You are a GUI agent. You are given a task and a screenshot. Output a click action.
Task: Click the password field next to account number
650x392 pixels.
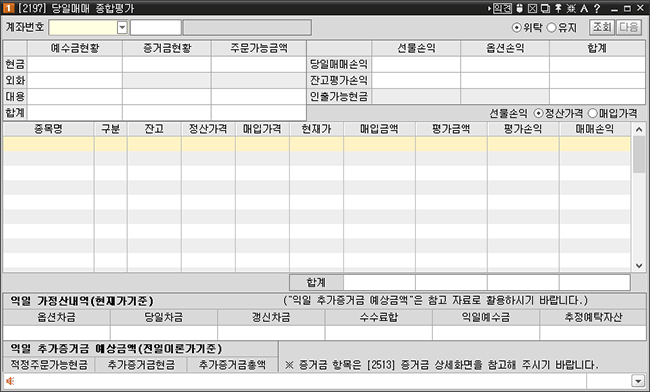[155, 28]
